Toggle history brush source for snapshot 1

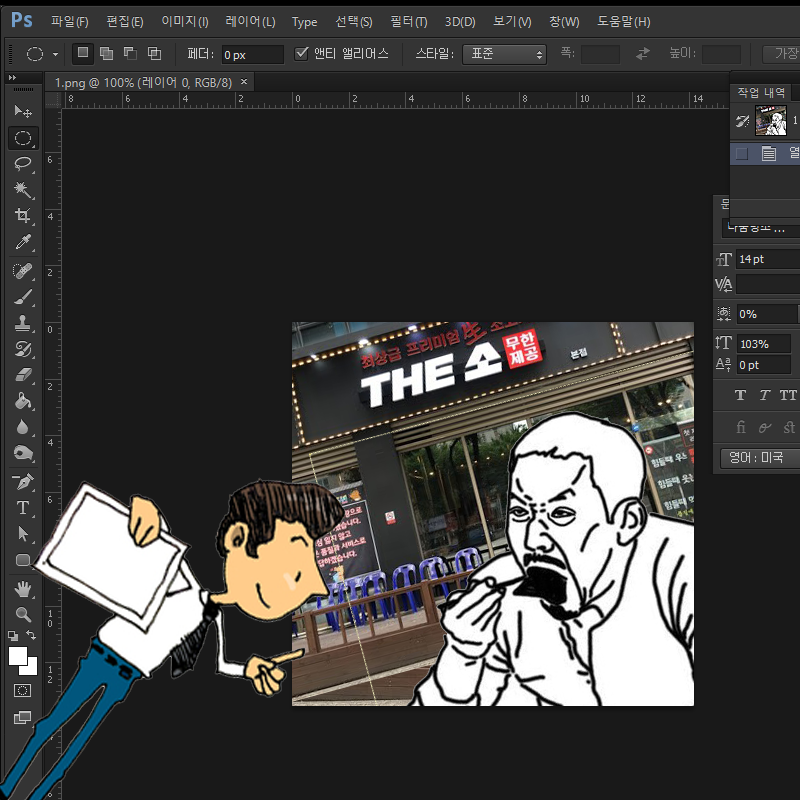click(742, 121)
